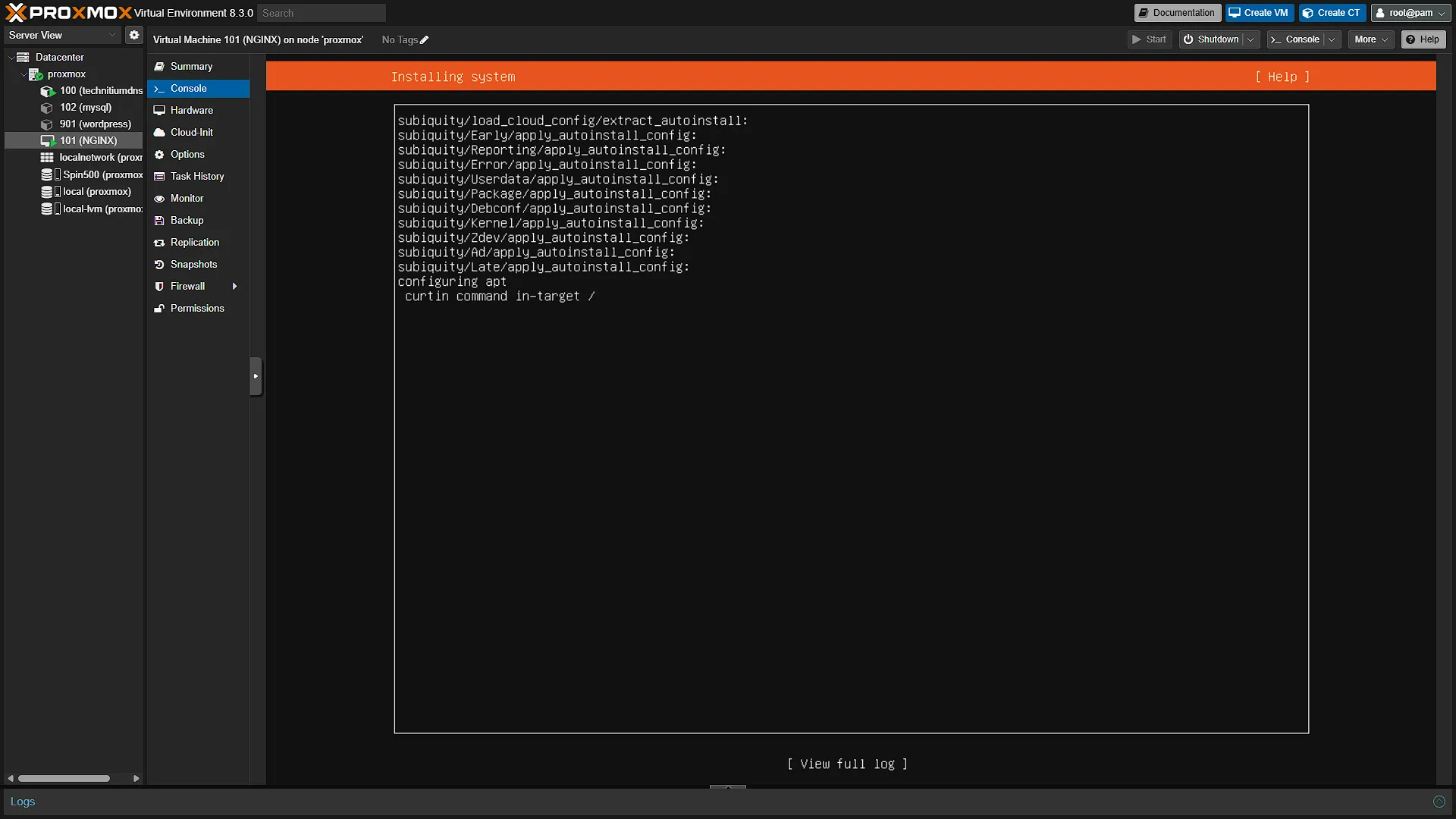Open Task History
The height and width of the screenshot is (819, 1456).
click(197, 177)
